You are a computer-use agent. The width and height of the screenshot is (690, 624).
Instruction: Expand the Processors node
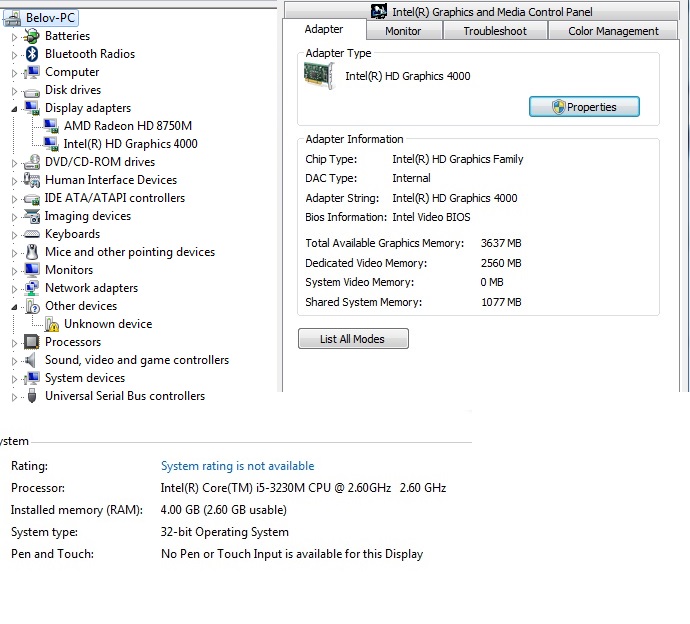pos(14,343)
